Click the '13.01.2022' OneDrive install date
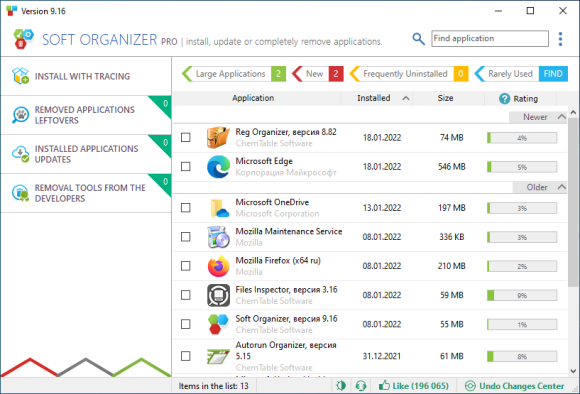The height and width of the screenshot is (394, 580). 382,208
